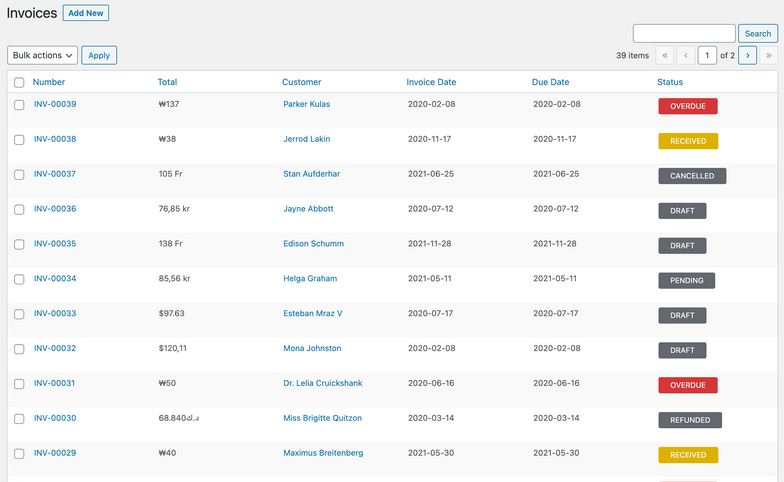Go to next page arrow
This screenshot has width=784, height=482.
click(748, 56)
